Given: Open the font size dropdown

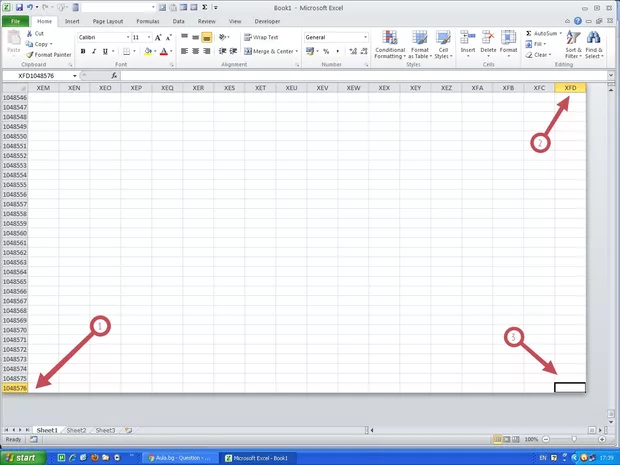Looking at the screenshot, I should (x=149, y=37).
